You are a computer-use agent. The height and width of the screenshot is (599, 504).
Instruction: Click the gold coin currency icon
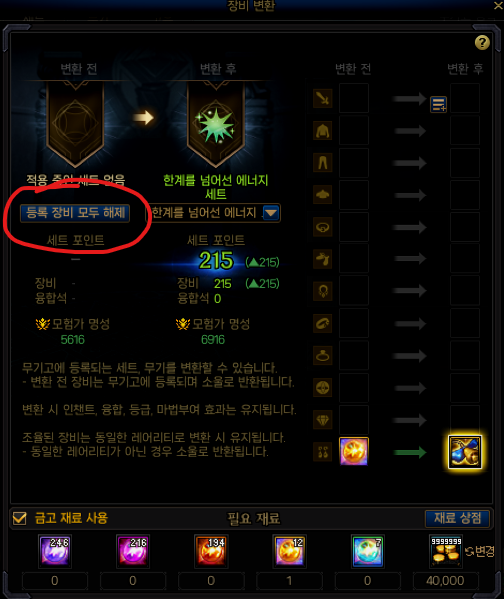coord(446,551)
